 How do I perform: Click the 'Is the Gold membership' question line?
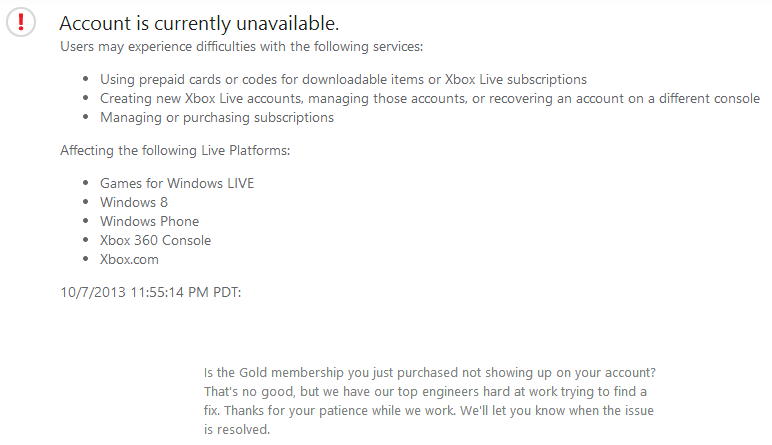pos(429,372)
